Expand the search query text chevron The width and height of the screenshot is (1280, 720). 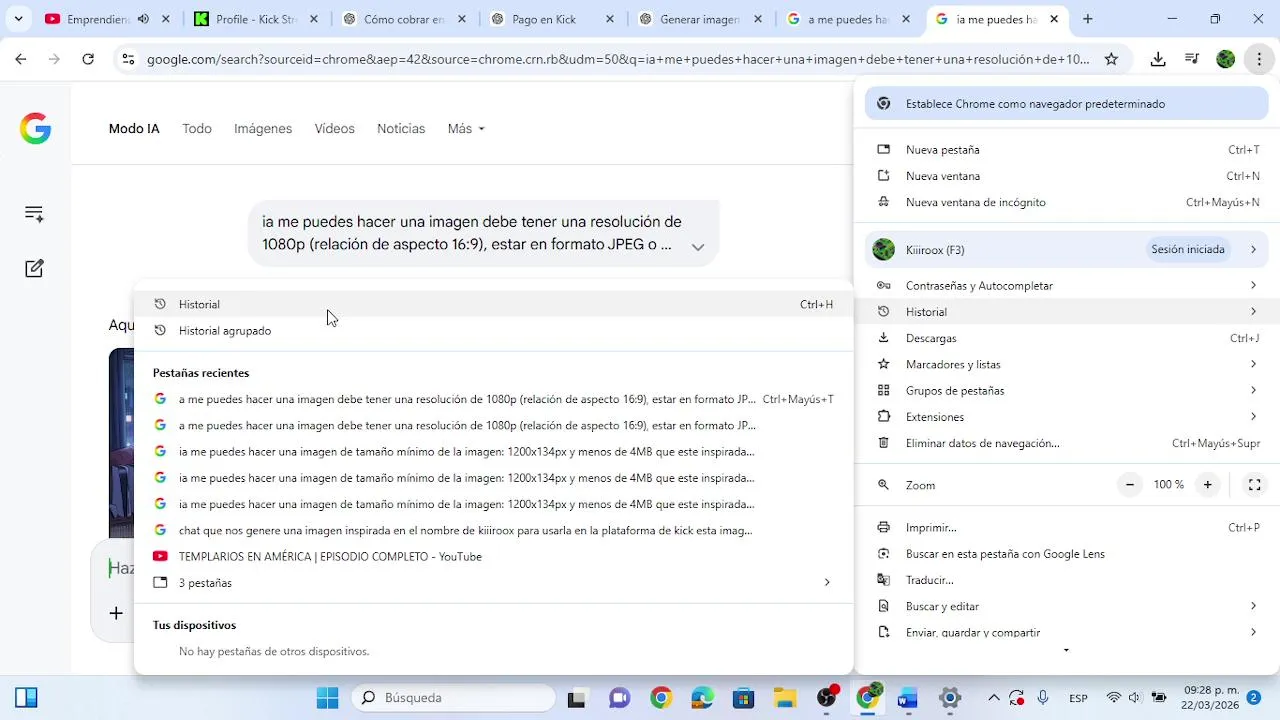698,247
